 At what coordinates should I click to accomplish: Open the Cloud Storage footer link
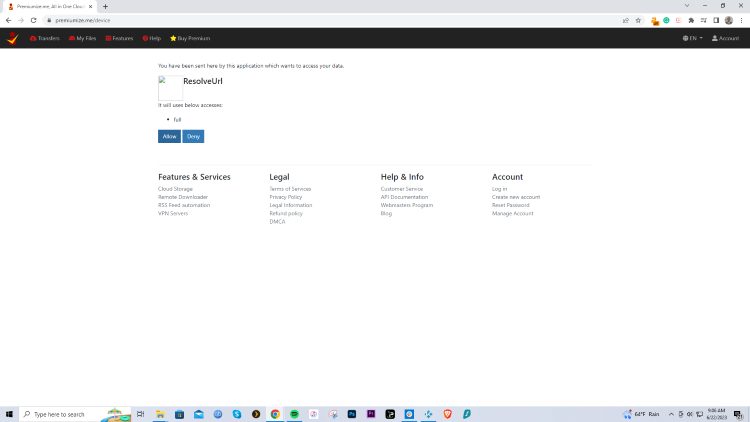[175, 189]
